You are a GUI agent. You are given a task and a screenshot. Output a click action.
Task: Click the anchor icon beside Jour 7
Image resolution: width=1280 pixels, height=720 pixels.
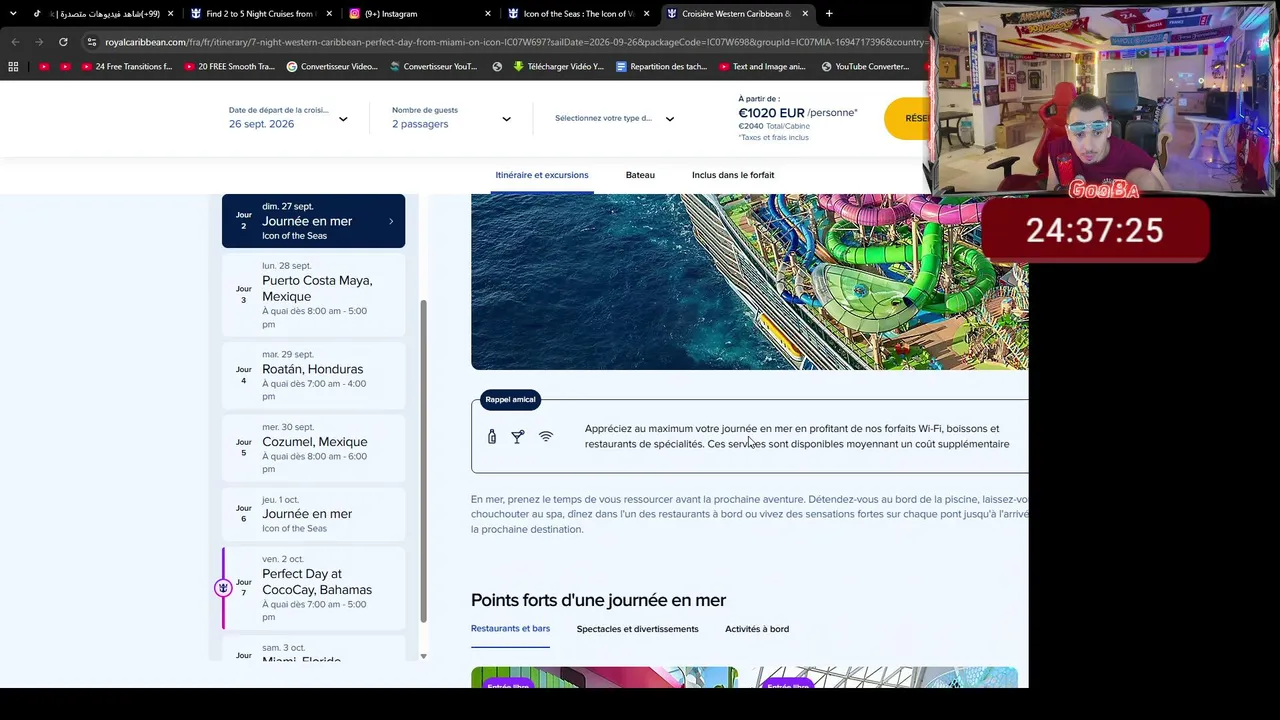click(223, 588)
